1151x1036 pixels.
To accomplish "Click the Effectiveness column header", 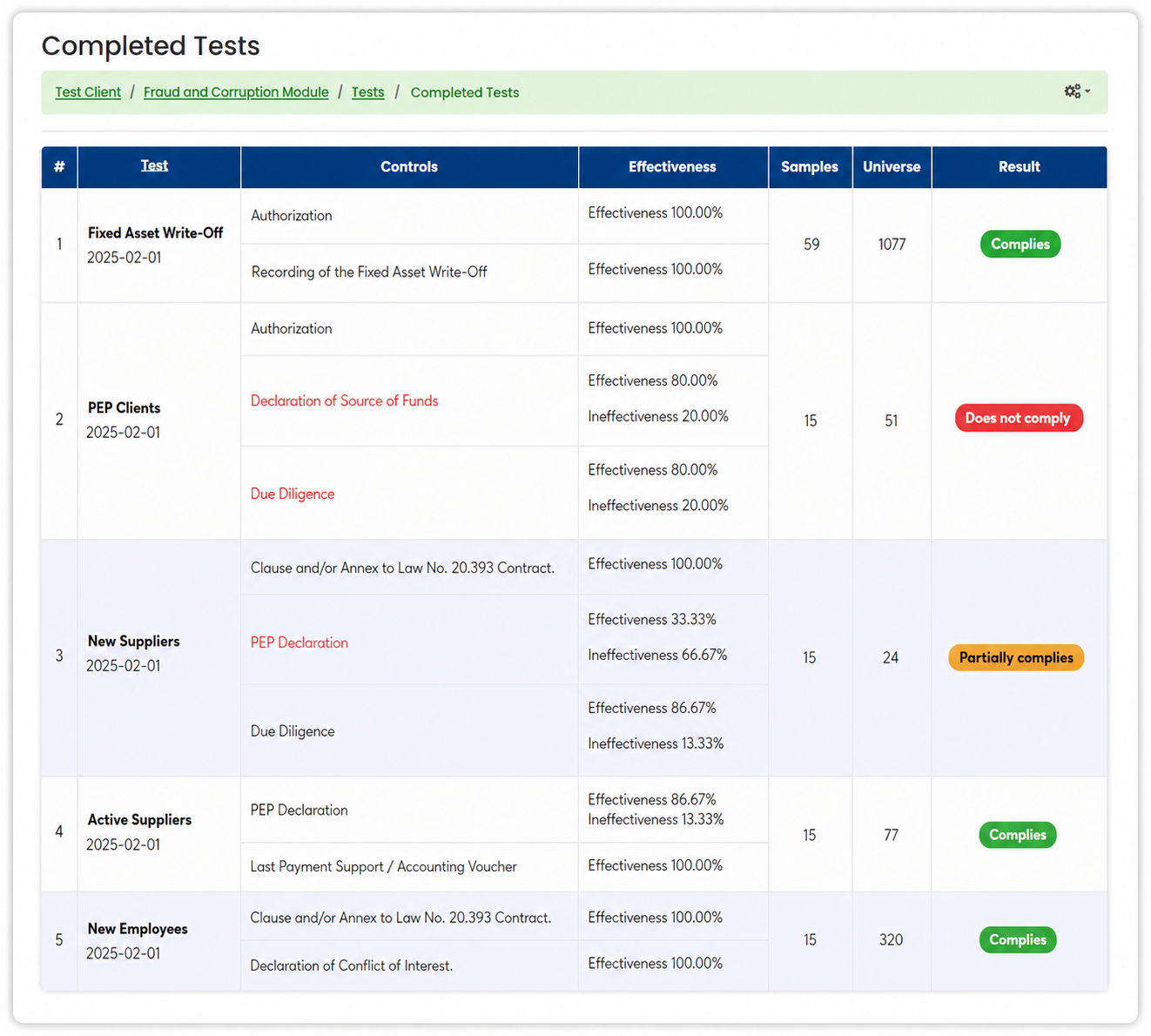I will coord(672,166).
